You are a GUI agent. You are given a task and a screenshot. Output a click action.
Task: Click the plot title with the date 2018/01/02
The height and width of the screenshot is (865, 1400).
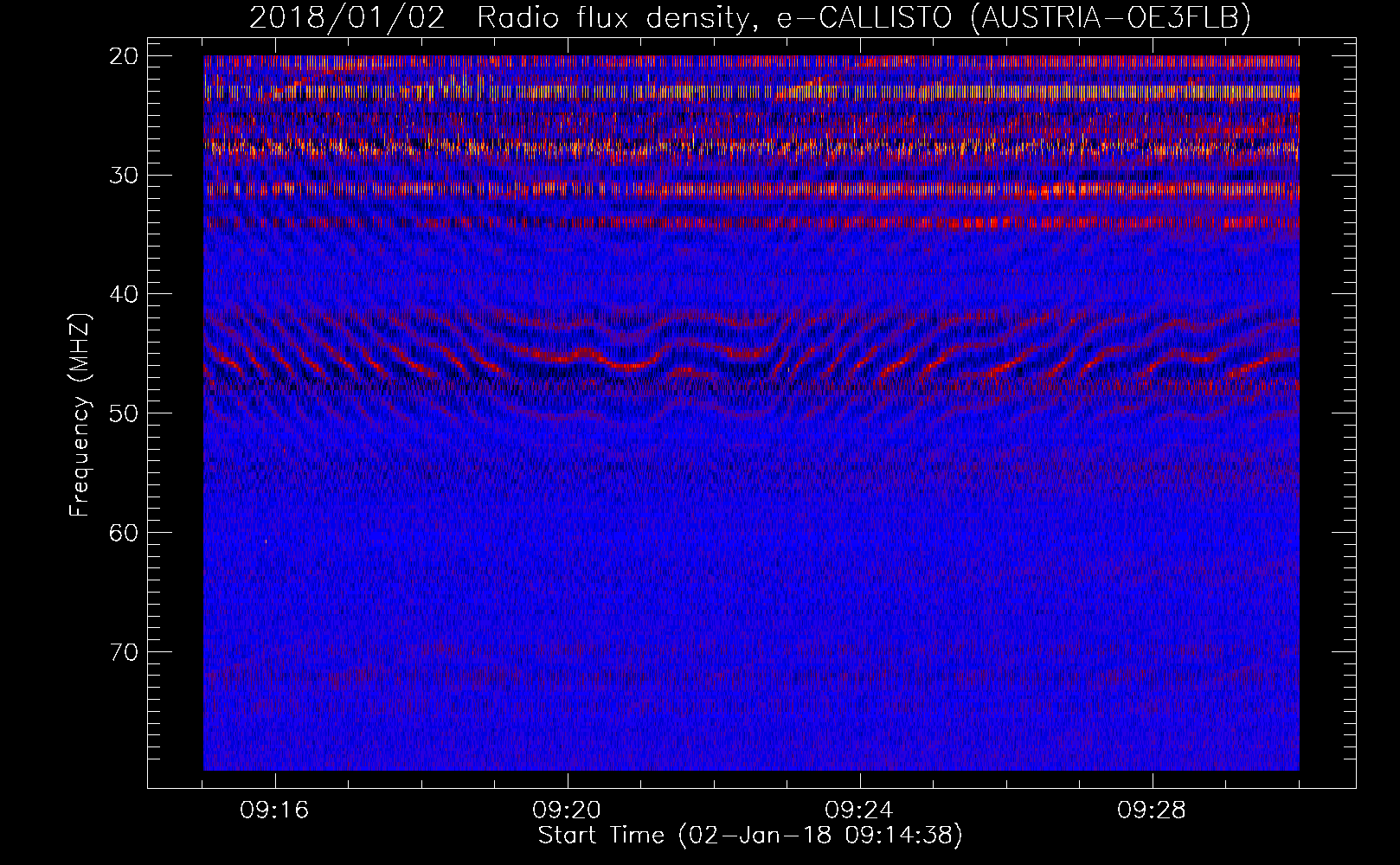(750, 17)
